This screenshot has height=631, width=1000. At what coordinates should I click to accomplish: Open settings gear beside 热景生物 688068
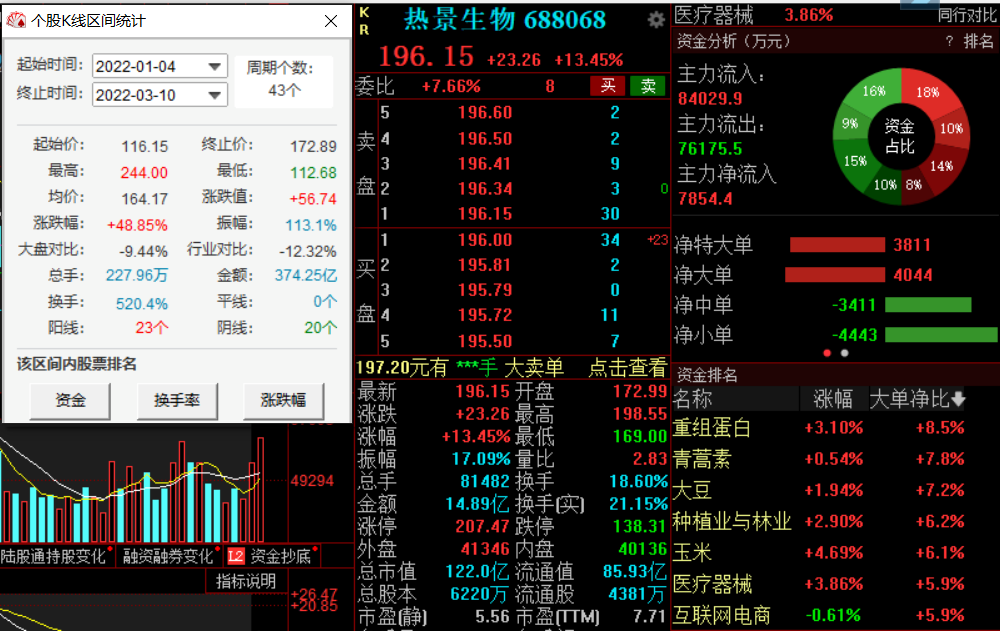pyautogui.click(x=656, y=20)
